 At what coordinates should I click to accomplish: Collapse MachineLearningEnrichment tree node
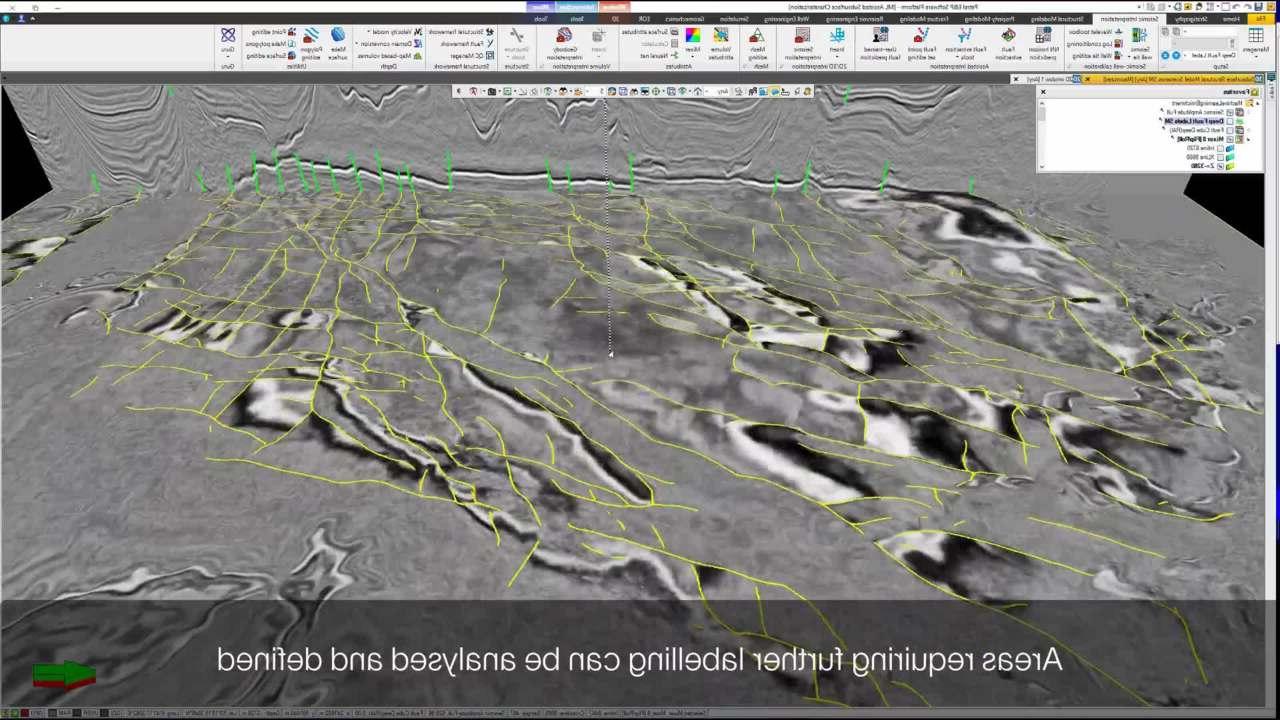point(1258,103)
